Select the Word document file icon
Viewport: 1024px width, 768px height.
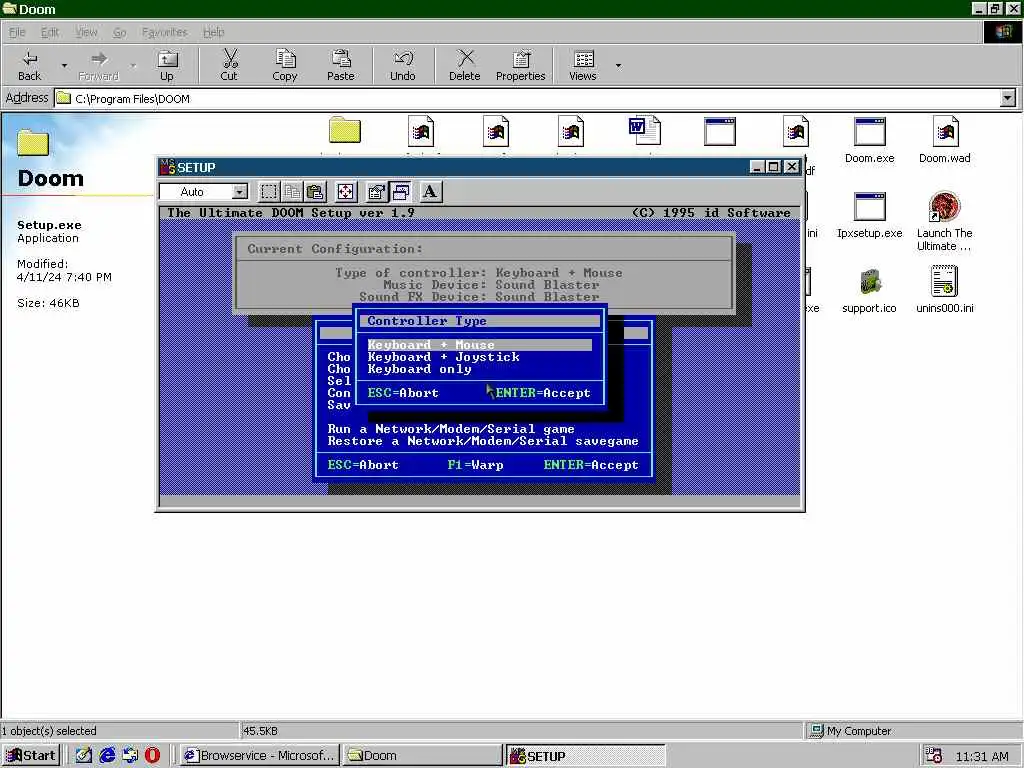click(645, 131)
